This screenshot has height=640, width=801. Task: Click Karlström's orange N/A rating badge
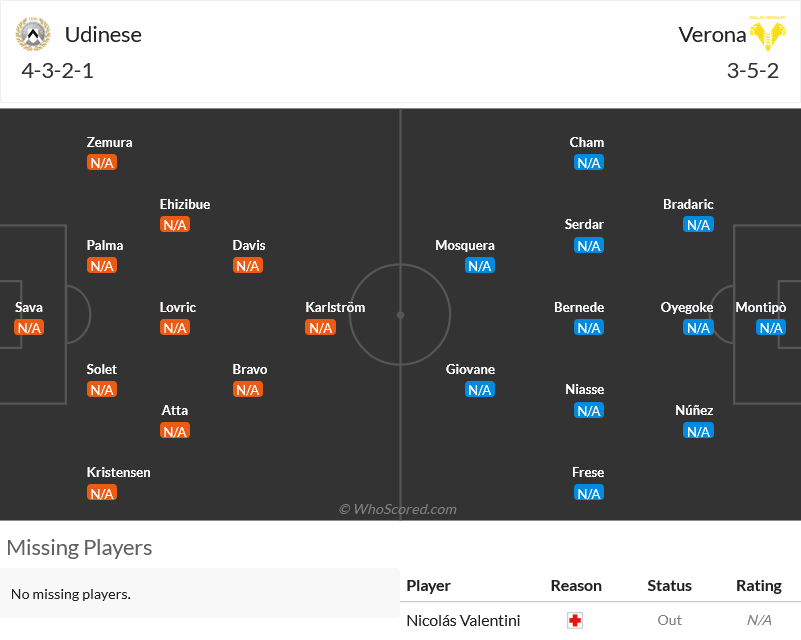coord(320,327)
